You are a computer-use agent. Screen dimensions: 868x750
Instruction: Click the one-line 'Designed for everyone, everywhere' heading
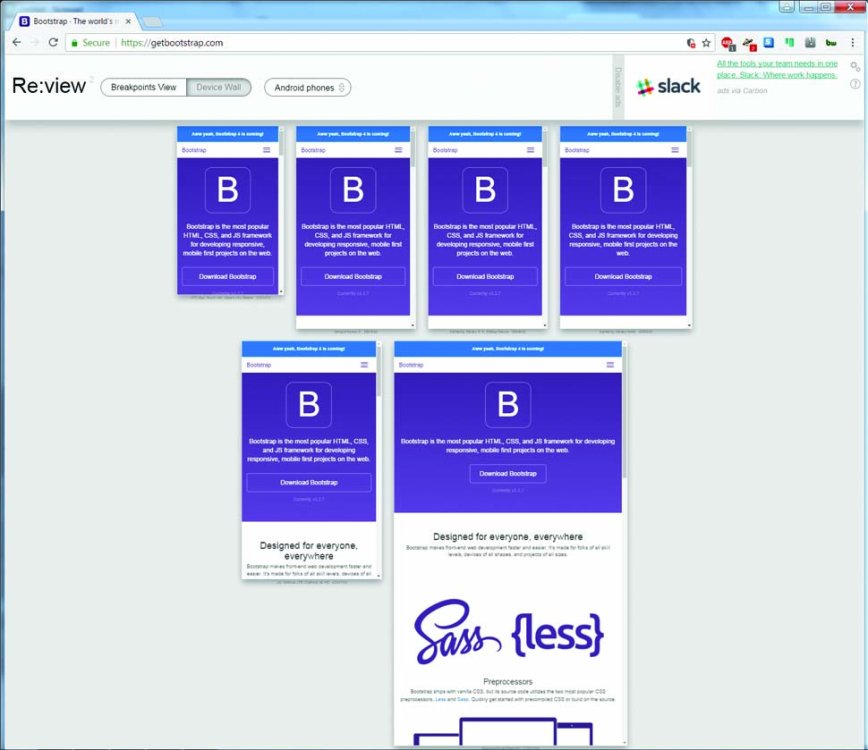(x=508, y=536)
